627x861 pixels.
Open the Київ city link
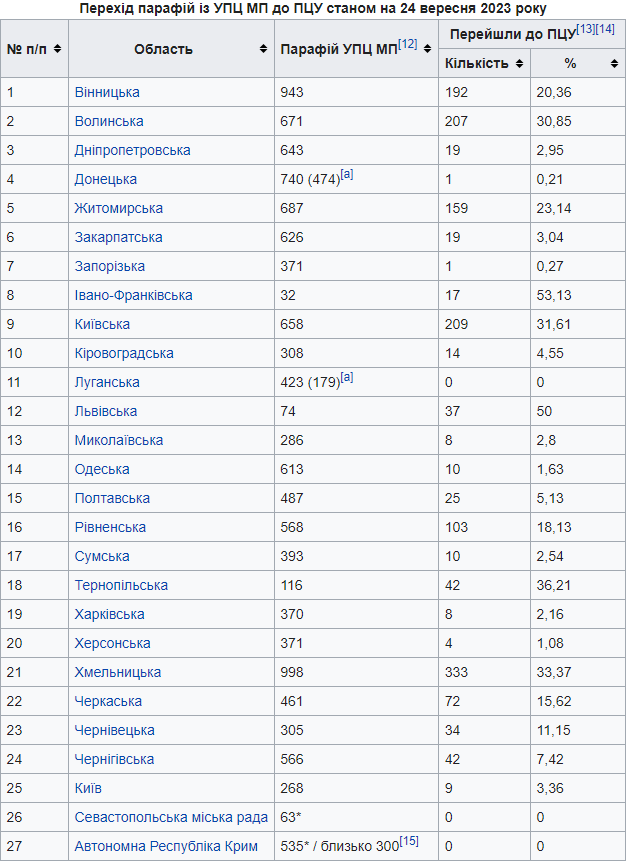(x=88, y=788)
